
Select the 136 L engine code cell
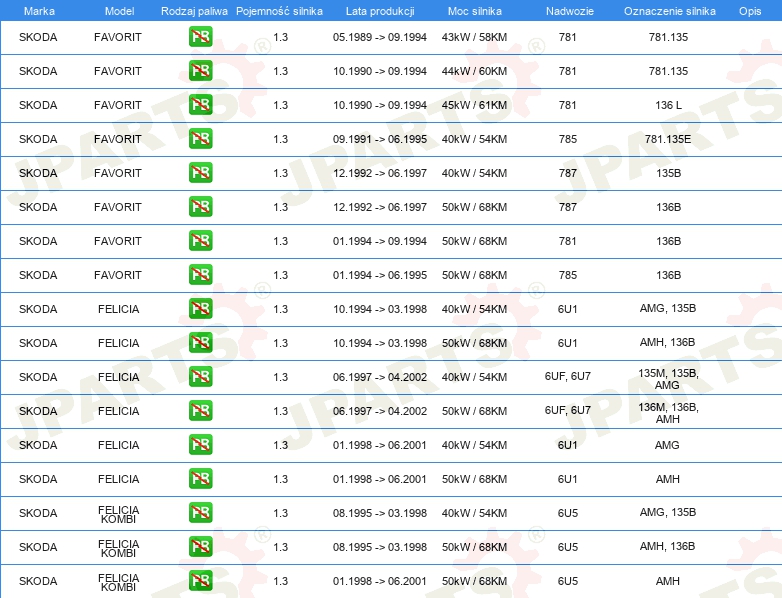click(x=668, y=105)
